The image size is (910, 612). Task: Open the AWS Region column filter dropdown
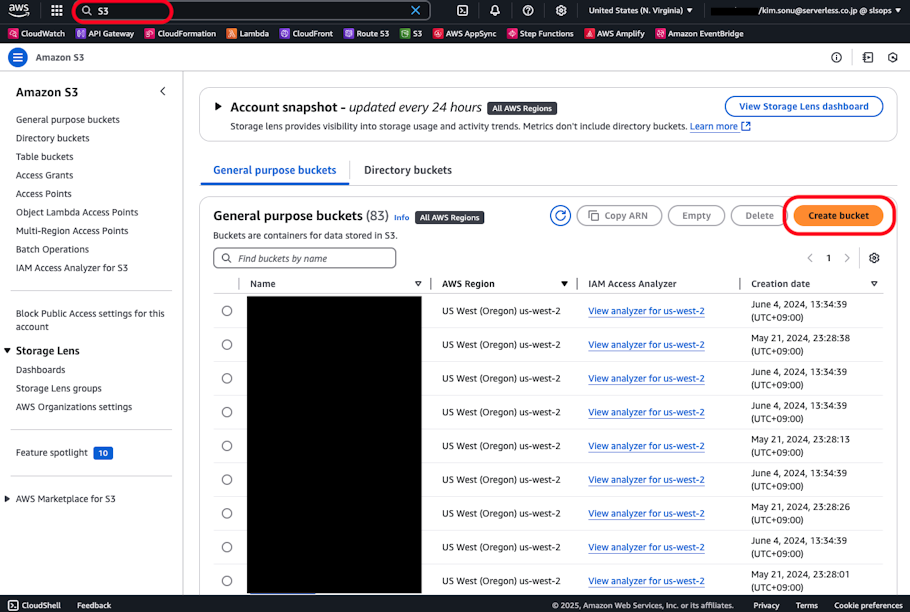click(x=565, y=283)
